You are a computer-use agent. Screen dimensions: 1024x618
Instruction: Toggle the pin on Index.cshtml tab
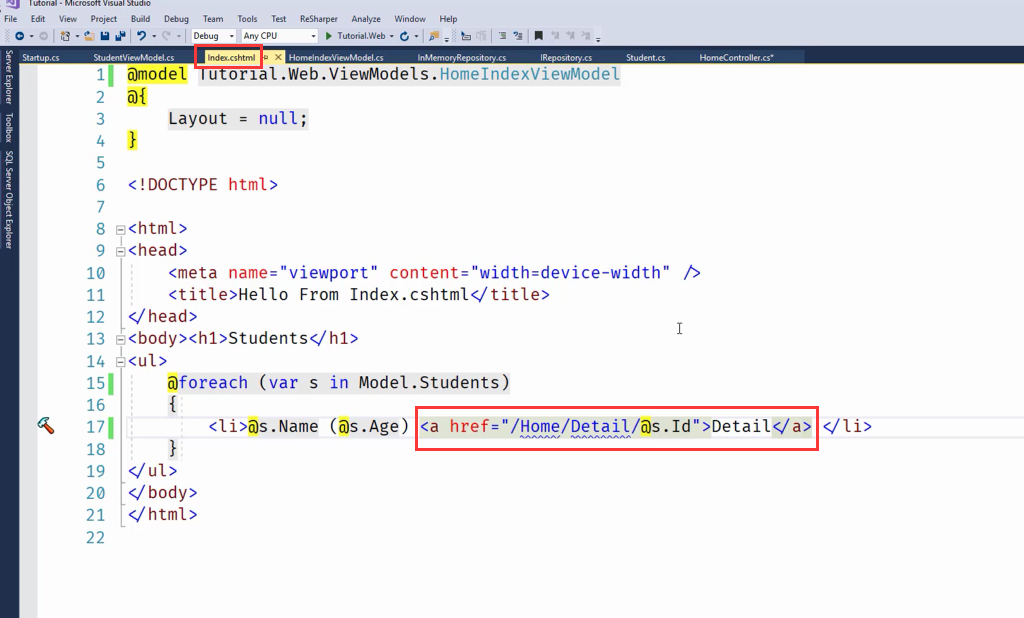point(265,58)
